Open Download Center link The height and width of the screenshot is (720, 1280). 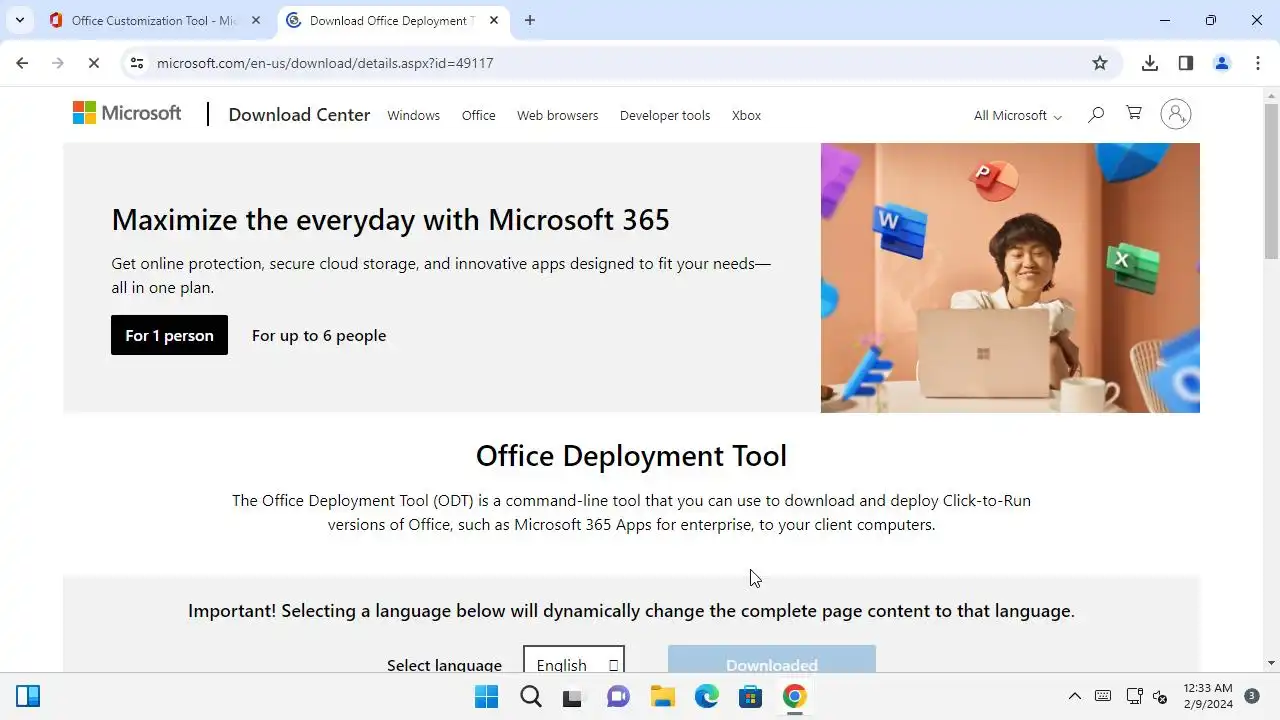click(299, 115)
